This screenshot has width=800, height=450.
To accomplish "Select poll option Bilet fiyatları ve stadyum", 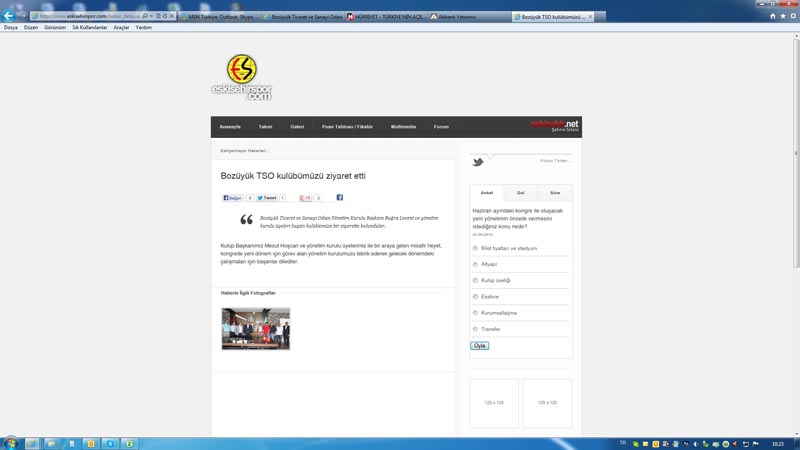I will (475, 248).
